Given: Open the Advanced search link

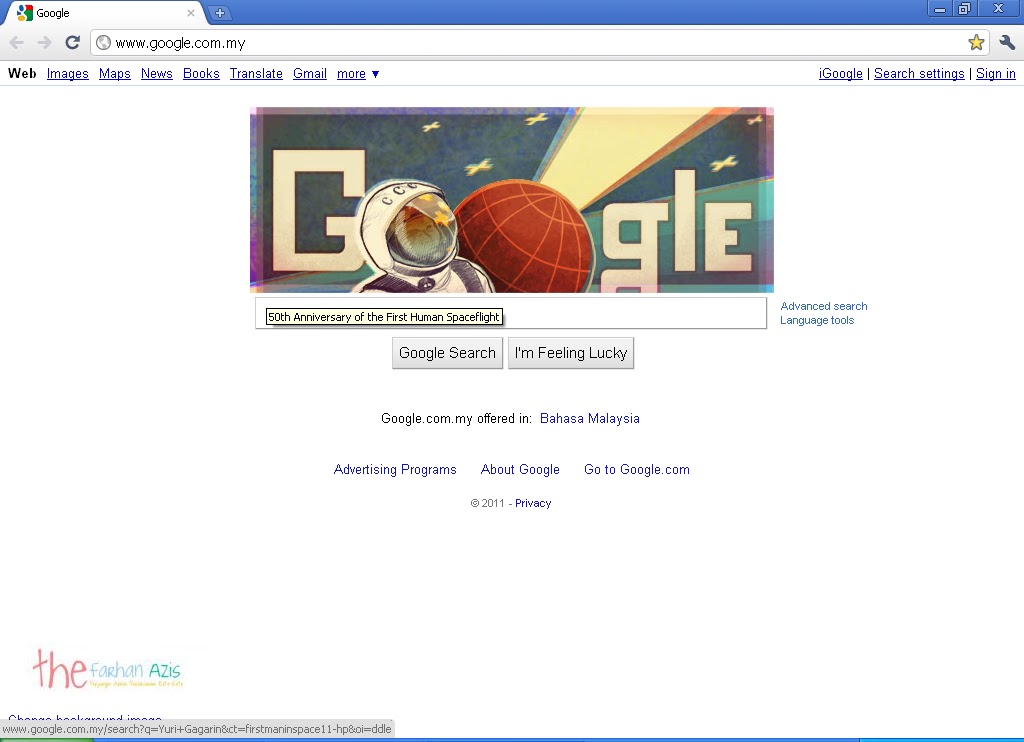Looking at the screenshot, I should (824, 306).
